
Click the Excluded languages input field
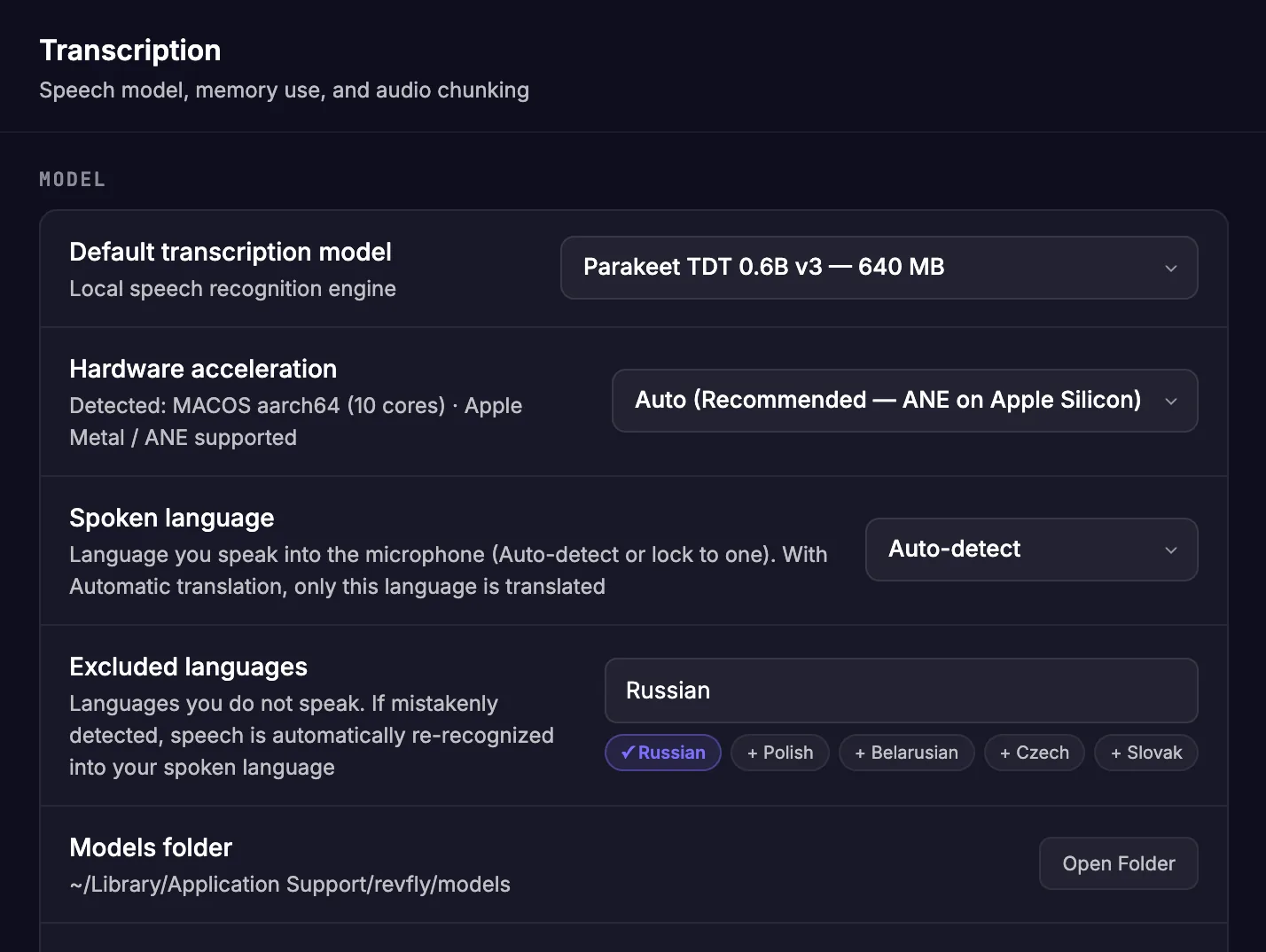coord(901,691)
